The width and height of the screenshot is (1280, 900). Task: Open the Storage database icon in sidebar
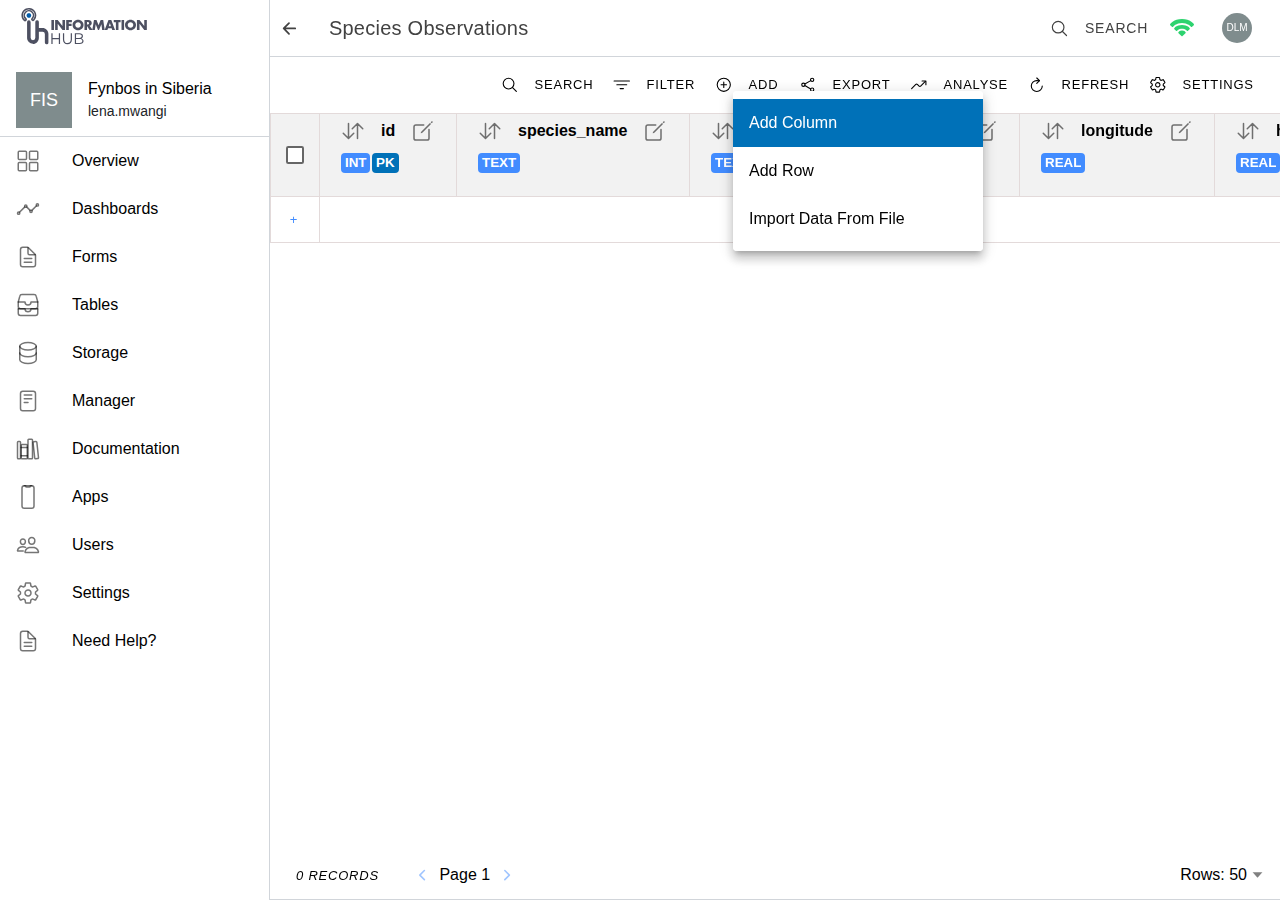click(28, 353)
